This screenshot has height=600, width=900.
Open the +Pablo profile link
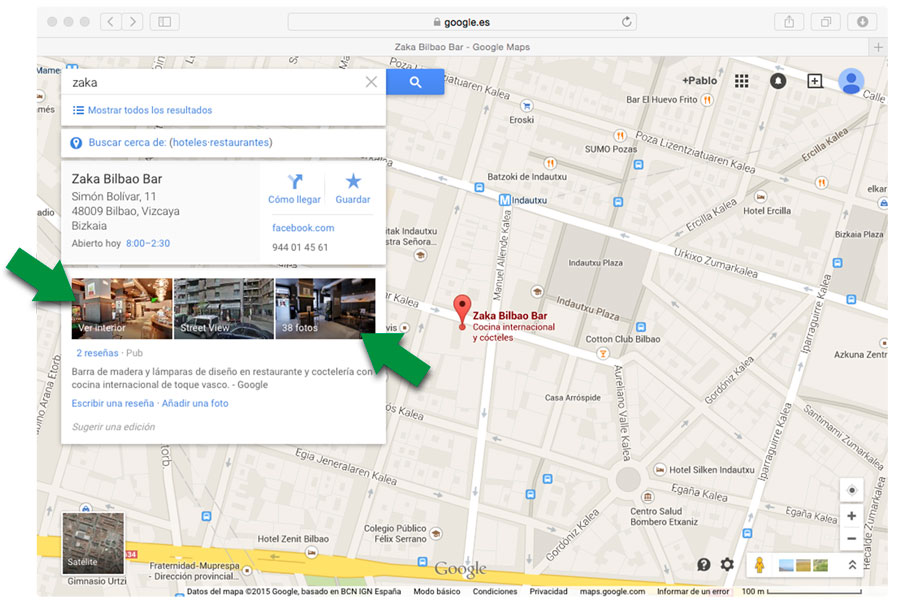pyautogui.click(x=699, y=81)
